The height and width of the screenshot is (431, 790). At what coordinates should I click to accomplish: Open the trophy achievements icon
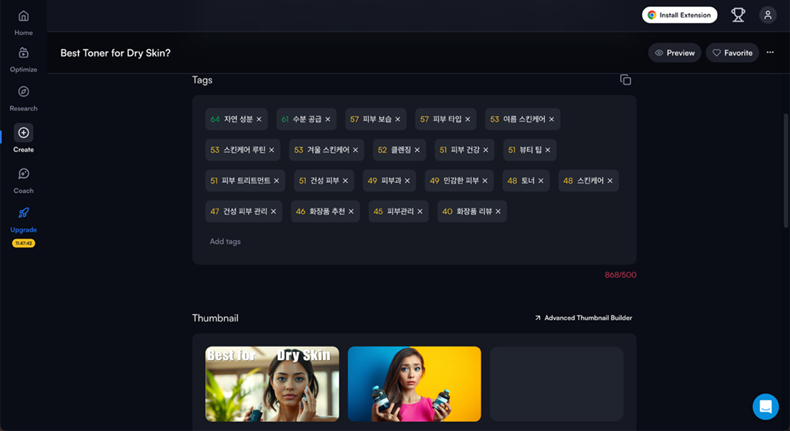click(x=738, y=15)
